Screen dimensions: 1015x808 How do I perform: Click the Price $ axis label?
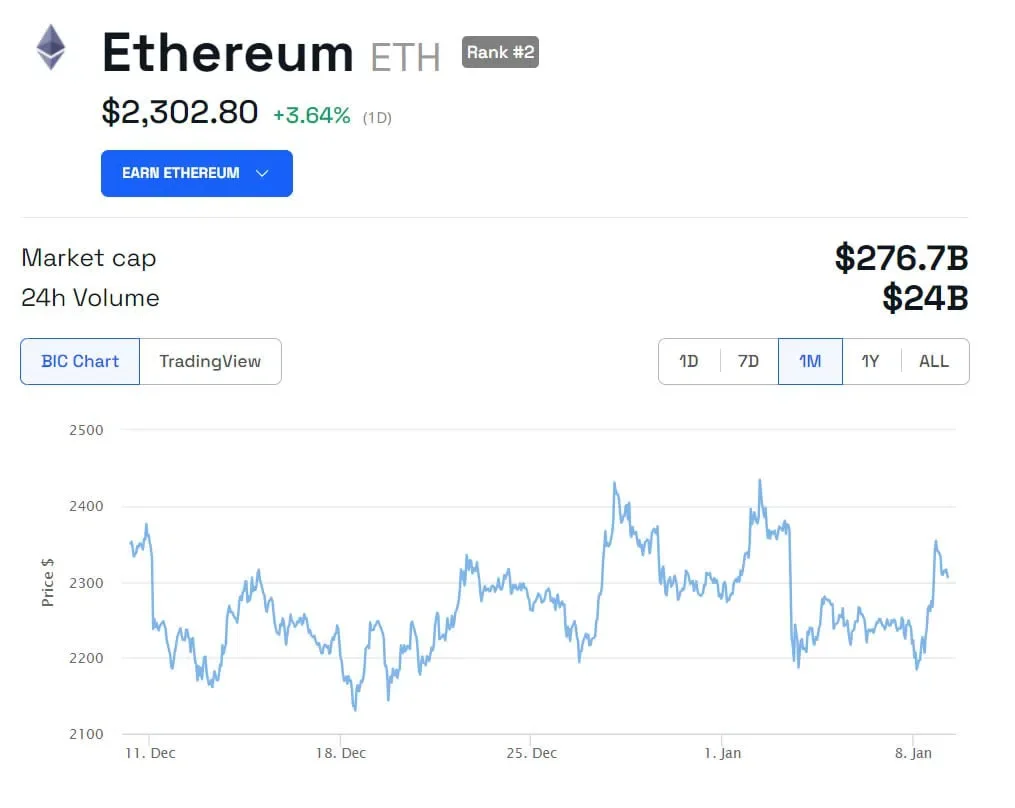click(x=47, y=583)
